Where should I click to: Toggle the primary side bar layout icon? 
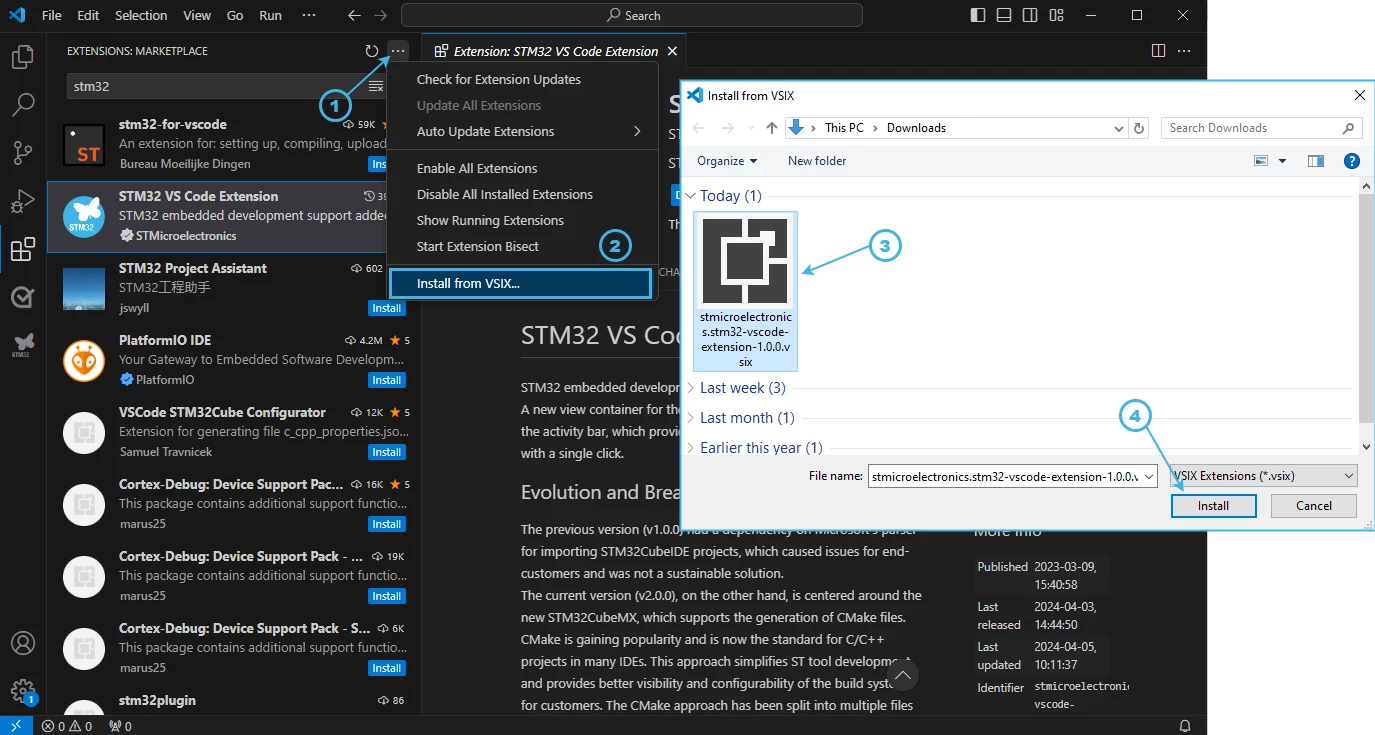pos(977,16)
